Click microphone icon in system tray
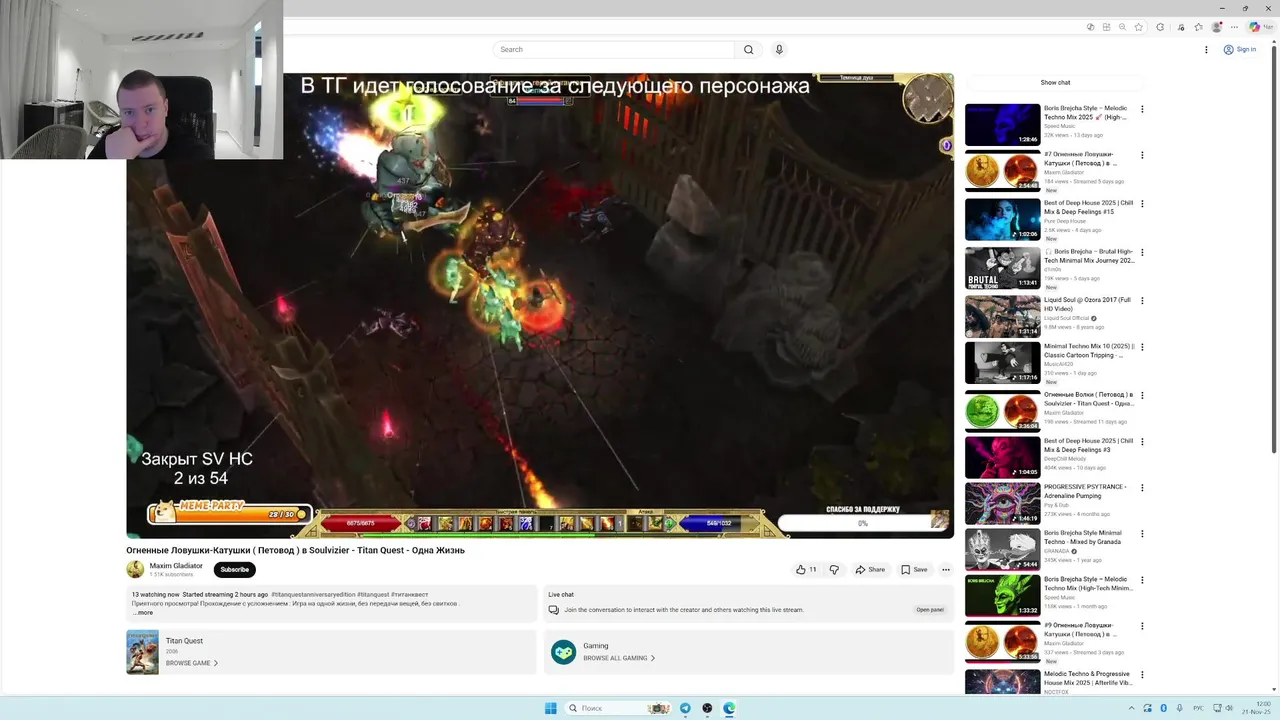The image size is (1280, 720). click(1180, 708)
